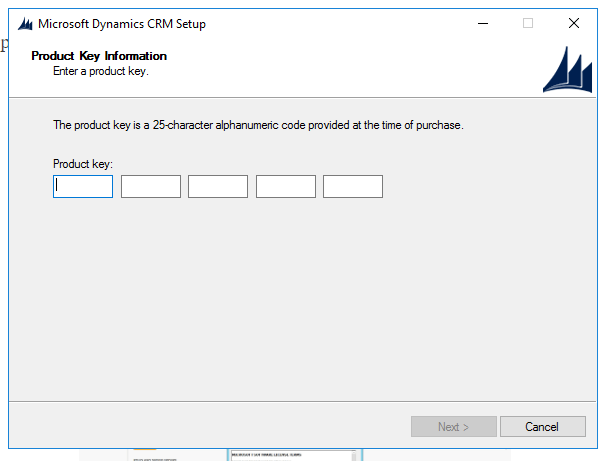Click the "Product Key Information" heading
609x461 pixels.
[99, 56]
